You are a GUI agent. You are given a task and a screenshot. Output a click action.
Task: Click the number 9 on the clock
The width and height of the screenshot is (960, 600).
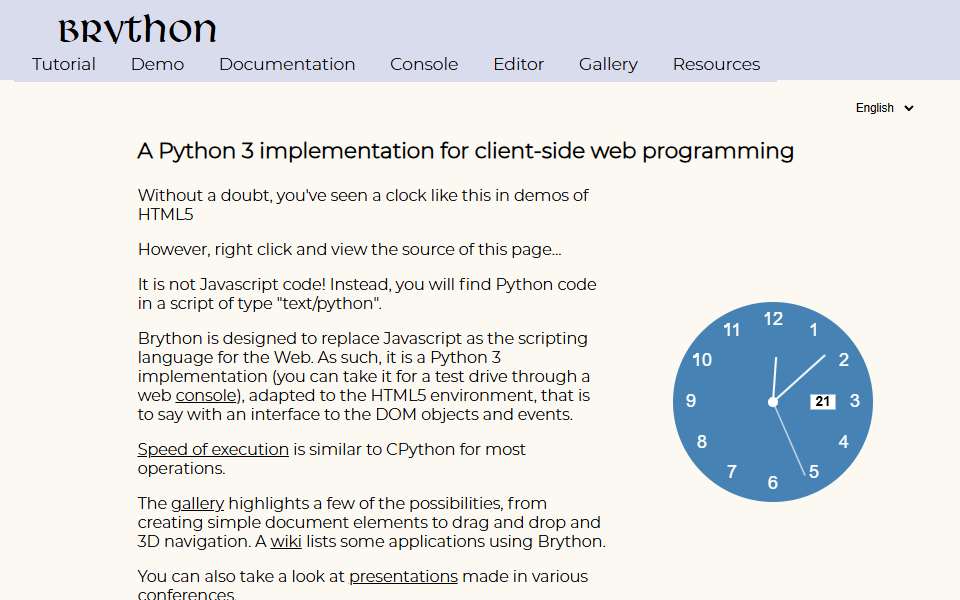(691, 401)
